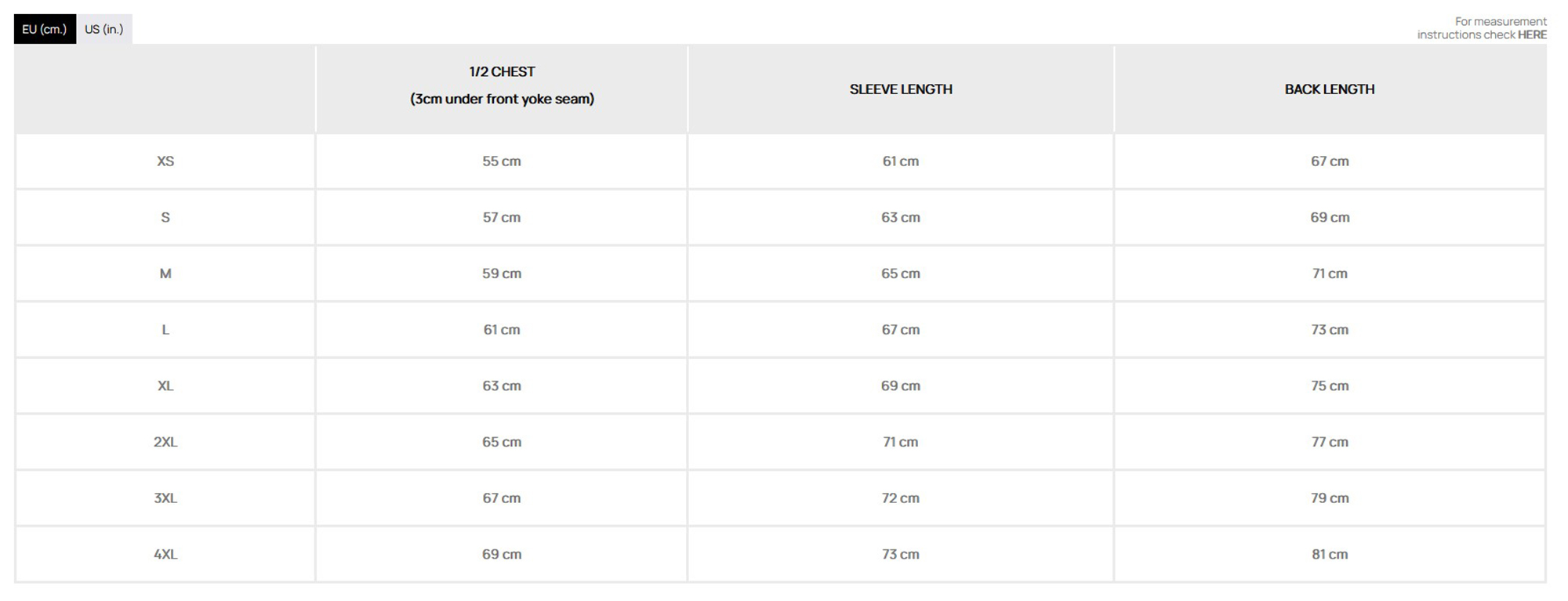Click the 1/2 CHEST column header
This screenshot has width=1568, height=601.
click(x=502, y=72)
